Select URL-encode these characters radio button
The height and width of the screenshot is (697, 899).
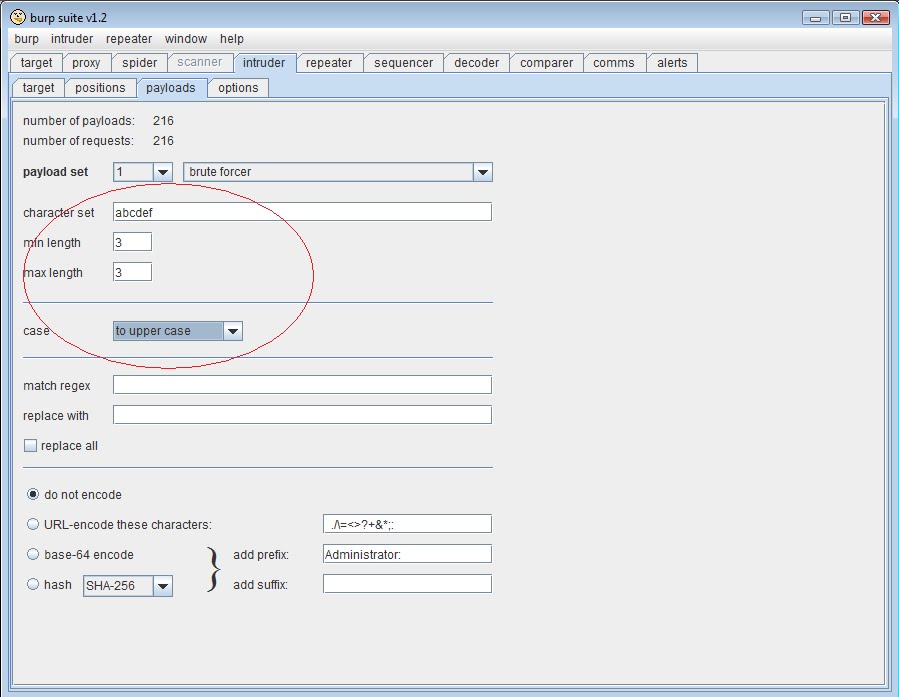click(33, 524)
